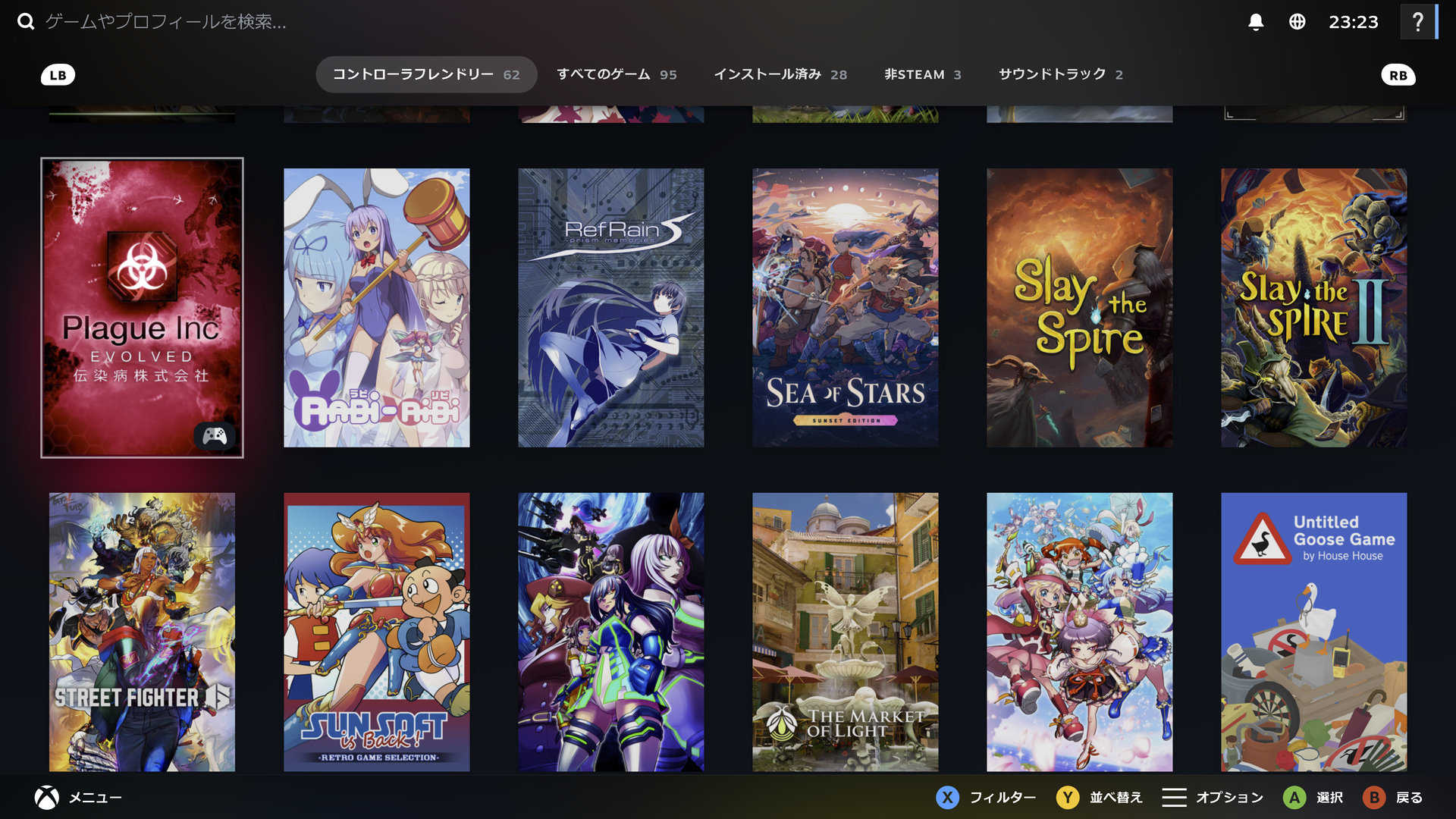This screenshot has width=1456, height=819.
Task: Select the Slay the Spire II cover
Action: coord(1314,308)
